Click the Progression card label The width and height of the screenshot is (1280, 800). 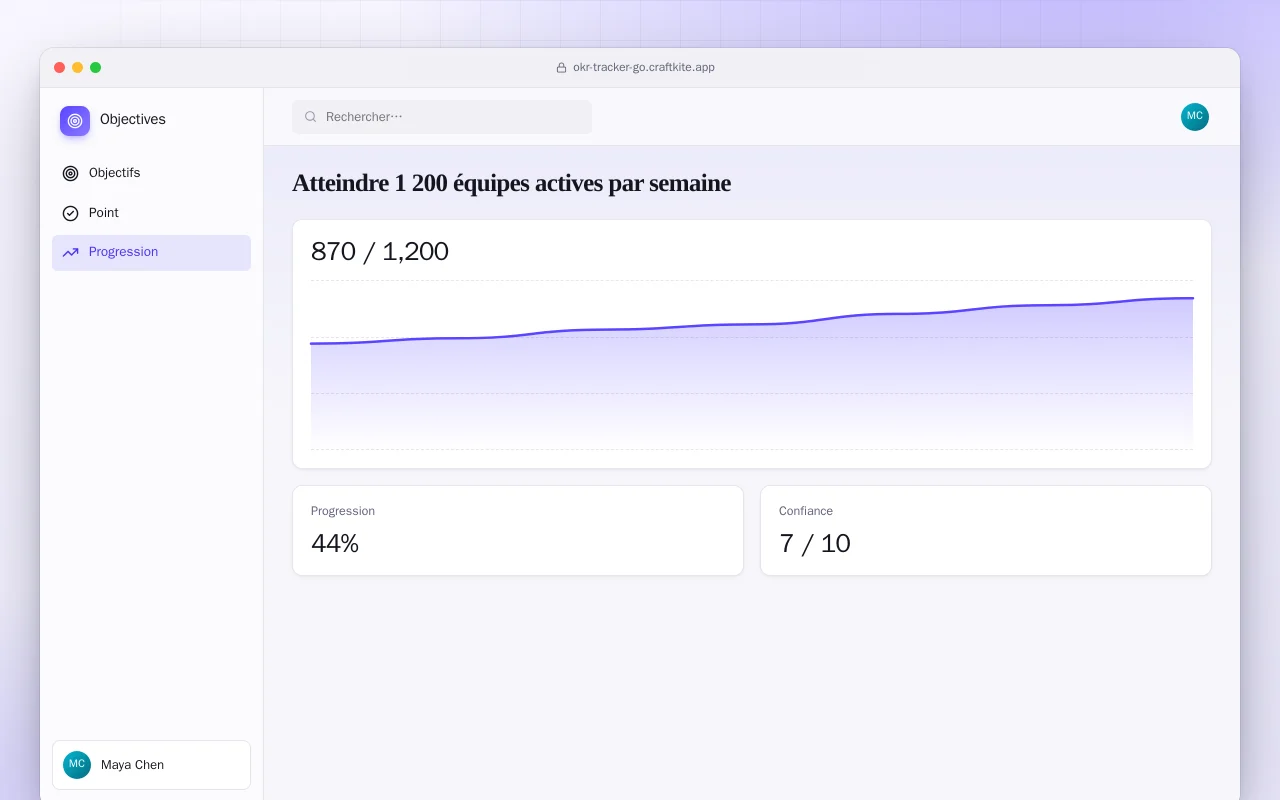pyautogui.click(x=343, y=511)
